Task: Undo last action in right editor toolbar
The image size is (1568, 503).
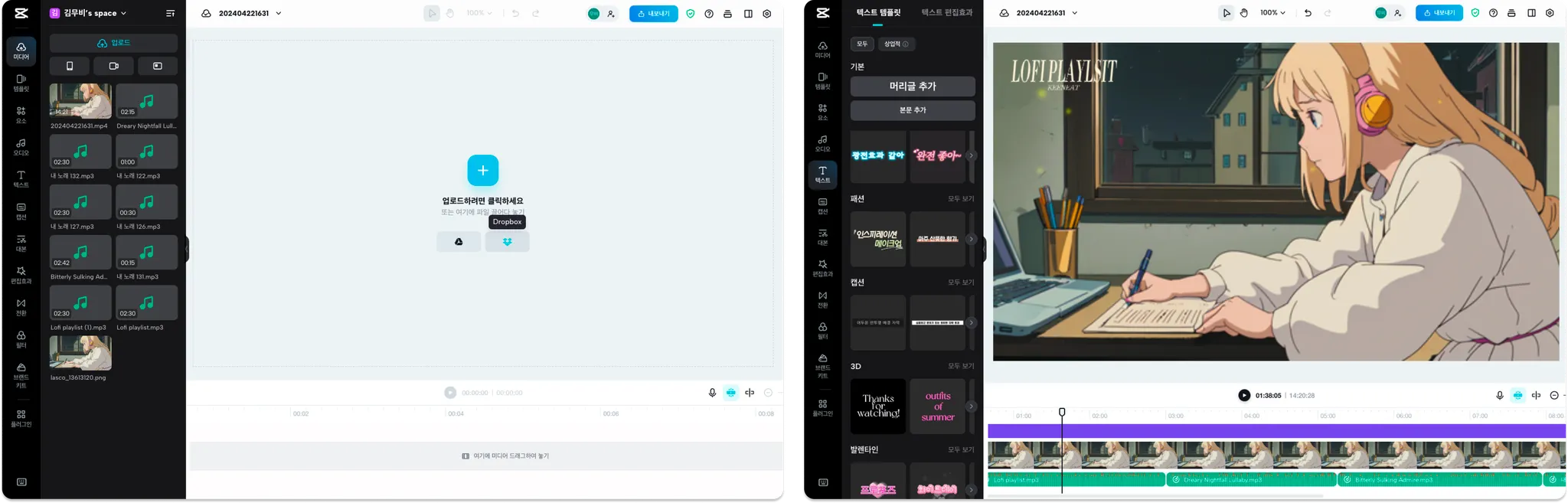Action: 1308,13
